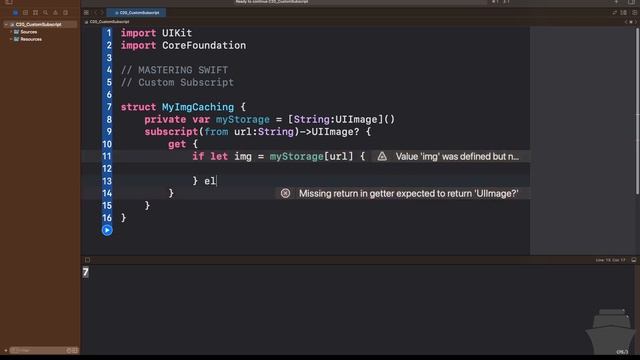640x360 pixels.
Task: Click line number 7 in the gutter
Action: pos(109,107)
